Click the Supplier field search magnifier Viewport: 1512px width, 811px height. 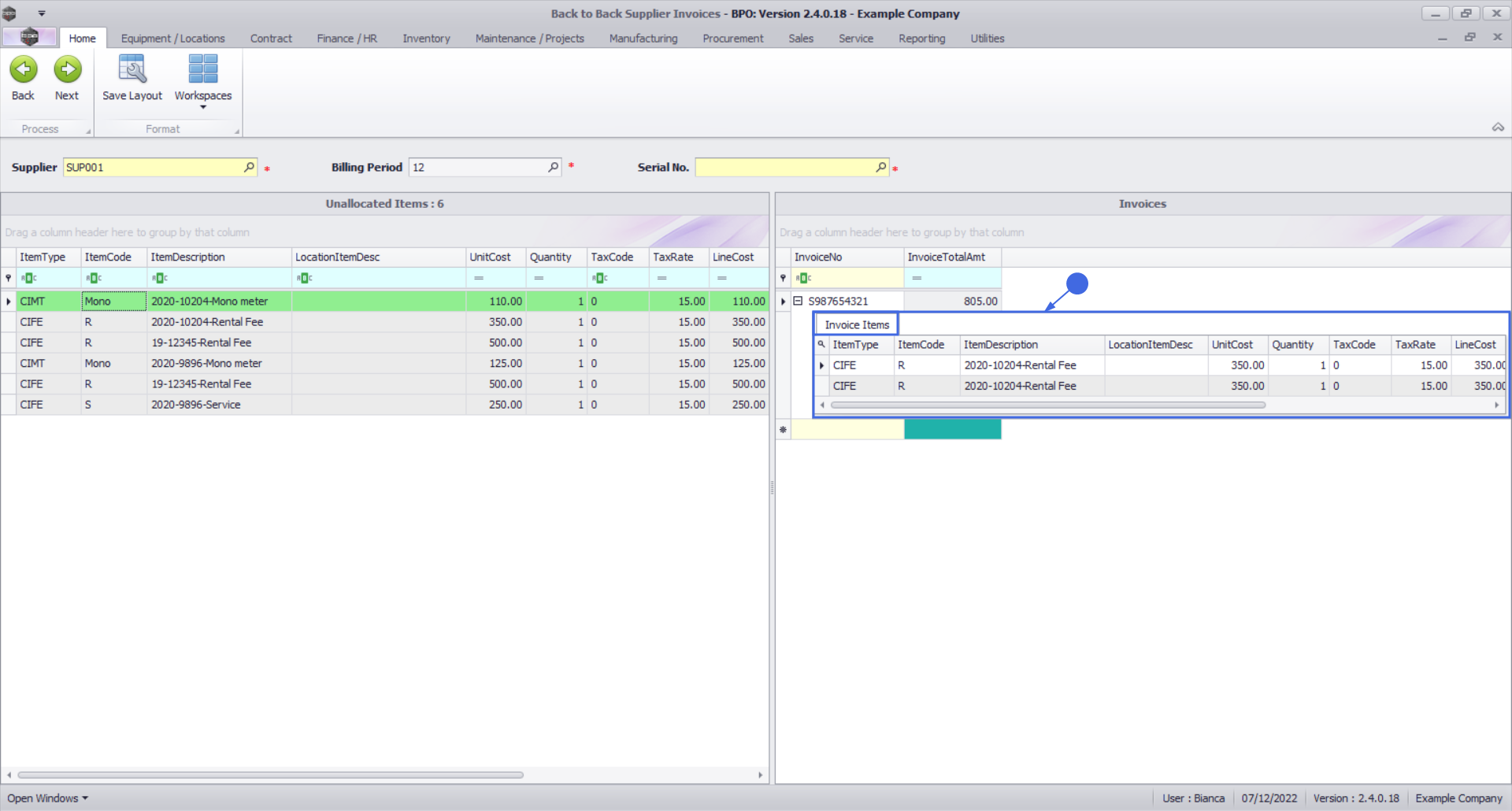pyautogui.click(x=249, y=167)
